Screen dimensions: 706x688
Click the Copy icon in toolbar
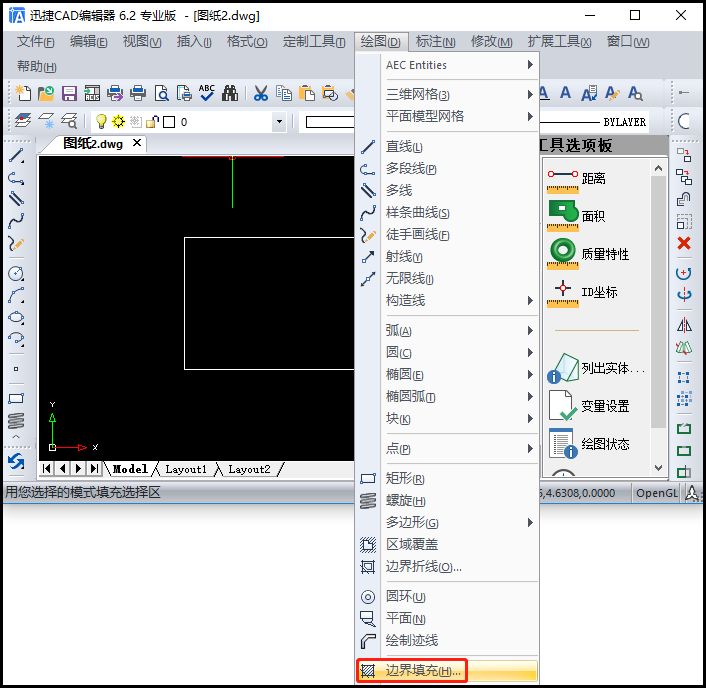click(x=284, y=93)
